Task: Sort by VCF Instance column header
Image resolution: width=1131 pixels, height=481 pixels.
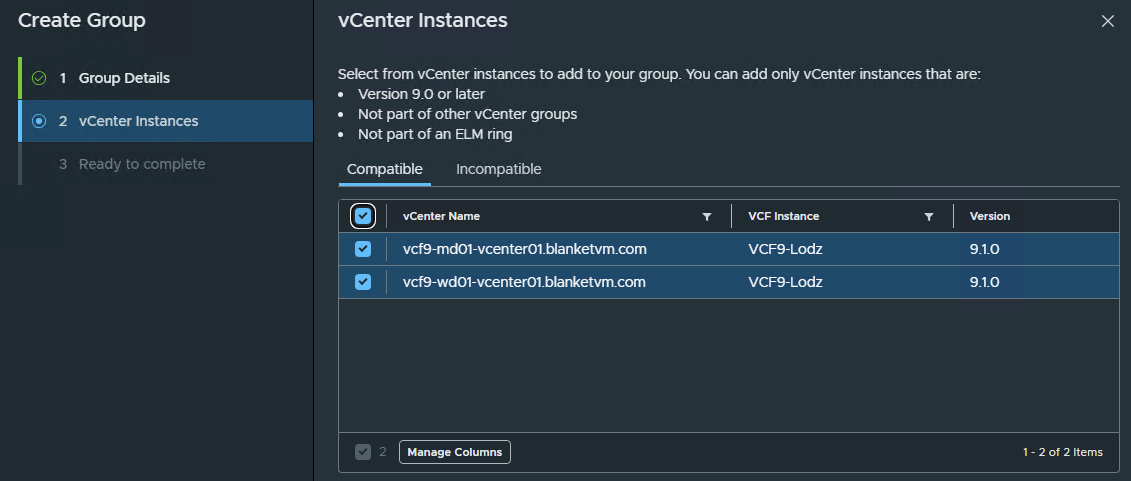Action: click(783, 216)
